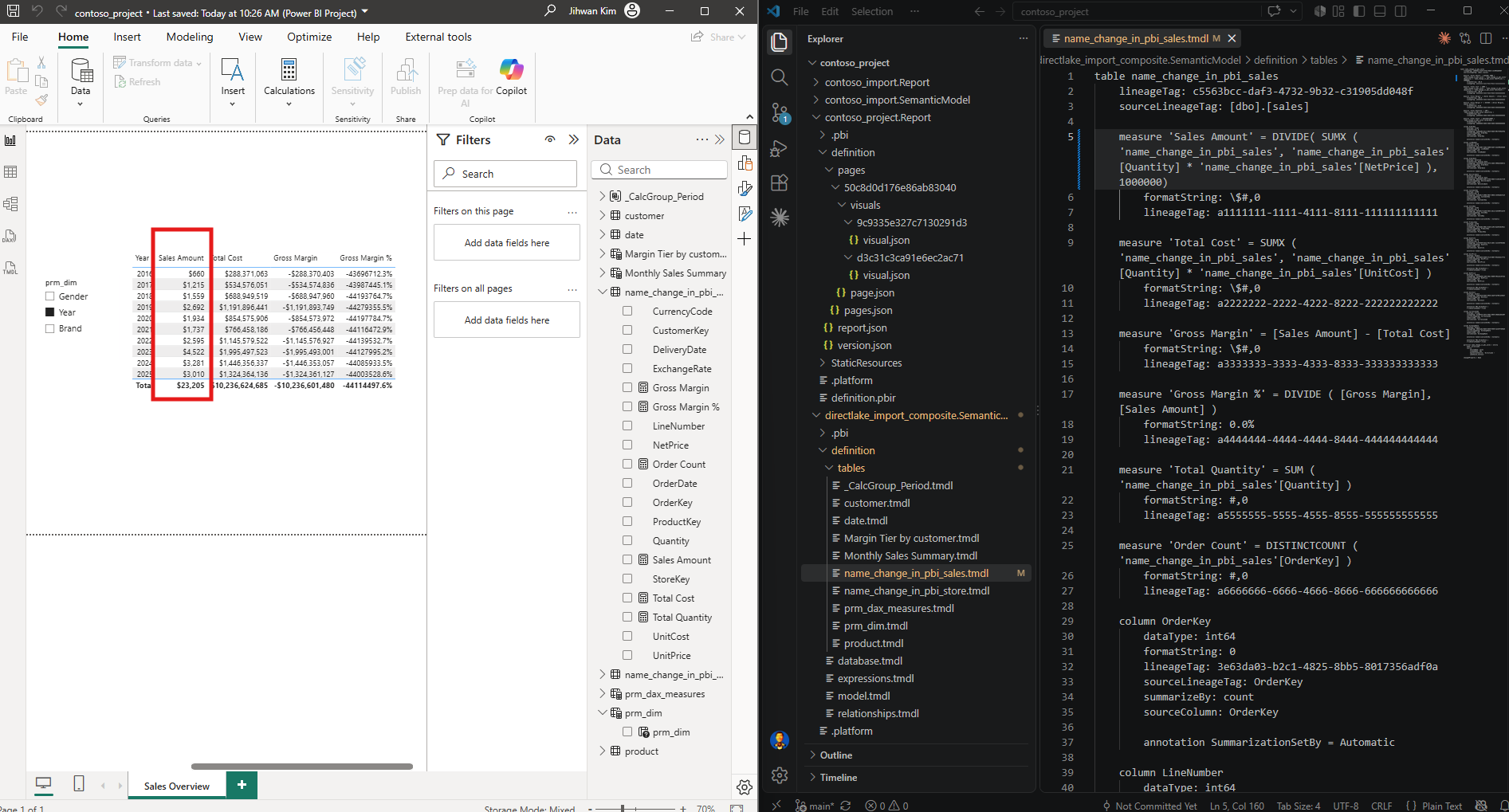The width and height of the screenshot is (1509, 812).
Task: Uncheck the Year slicer option
Action: 50,312
